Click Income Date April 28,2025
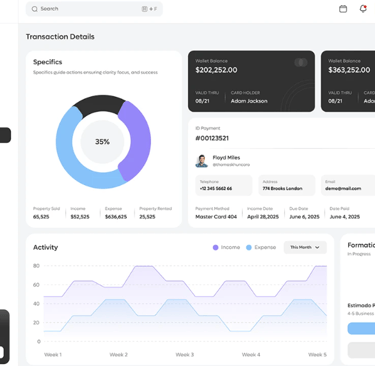Screen dimensions: 375x366 263,217
